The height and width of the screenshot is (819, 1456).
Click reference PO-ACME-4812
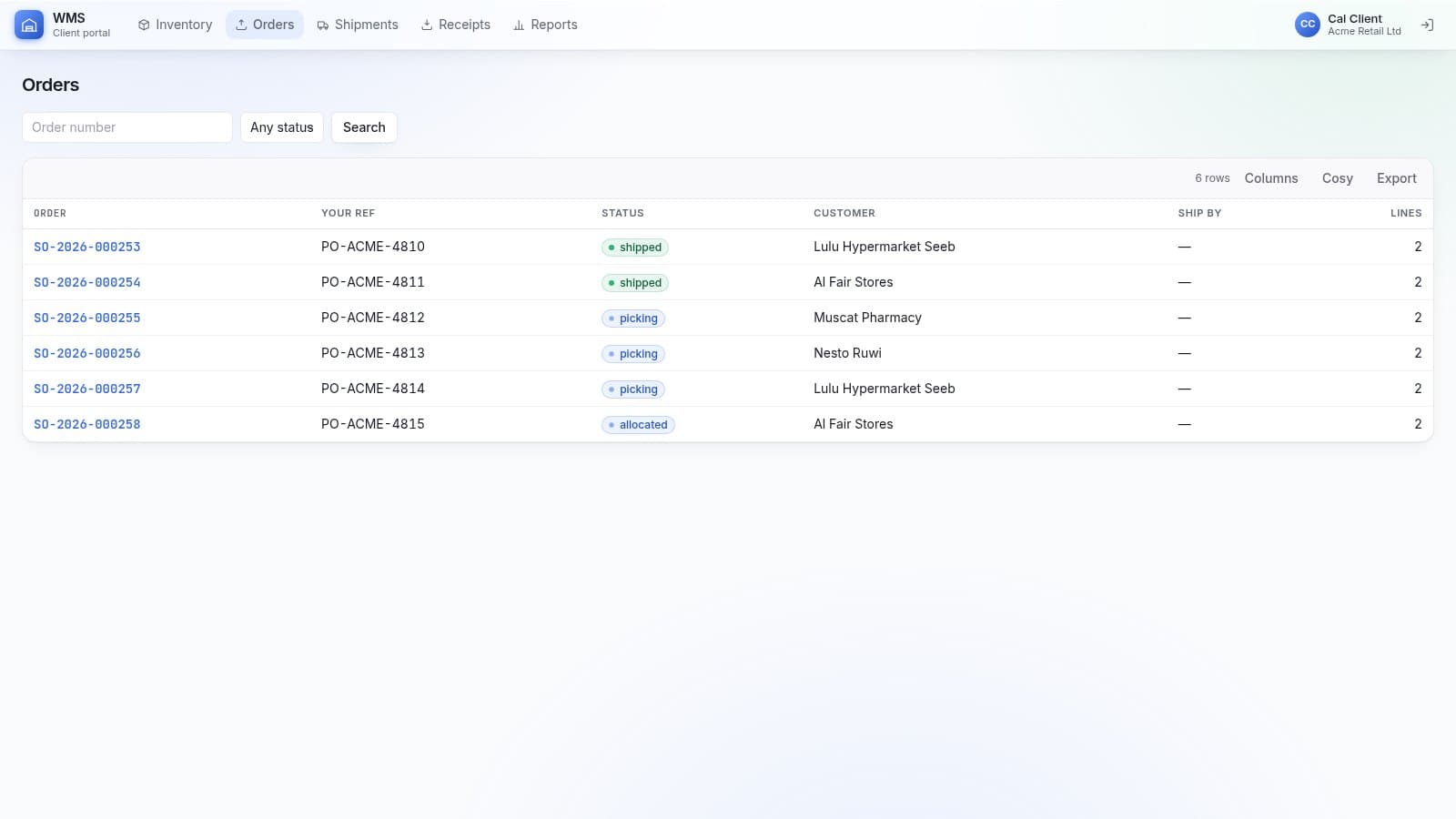(373, 318)
